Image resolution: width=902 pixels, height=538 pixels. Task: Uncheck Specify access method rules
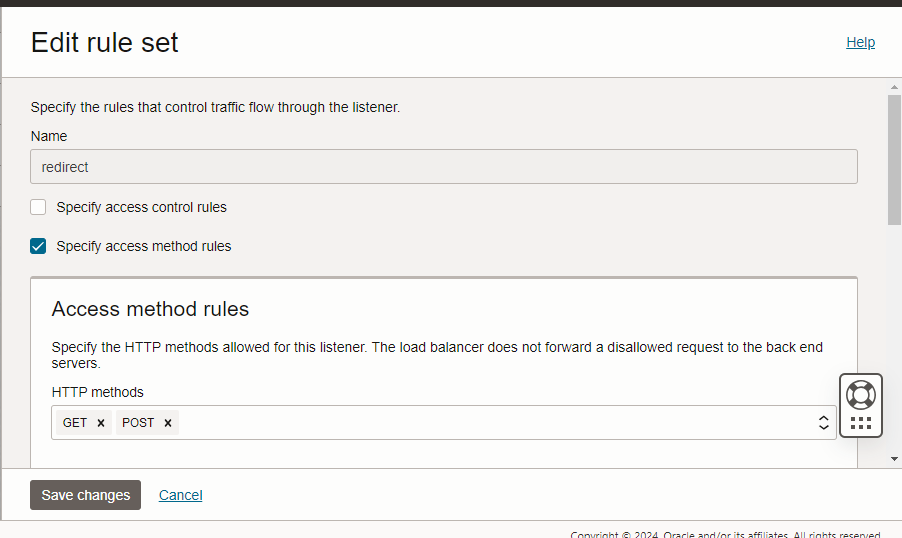coord(38,246)
